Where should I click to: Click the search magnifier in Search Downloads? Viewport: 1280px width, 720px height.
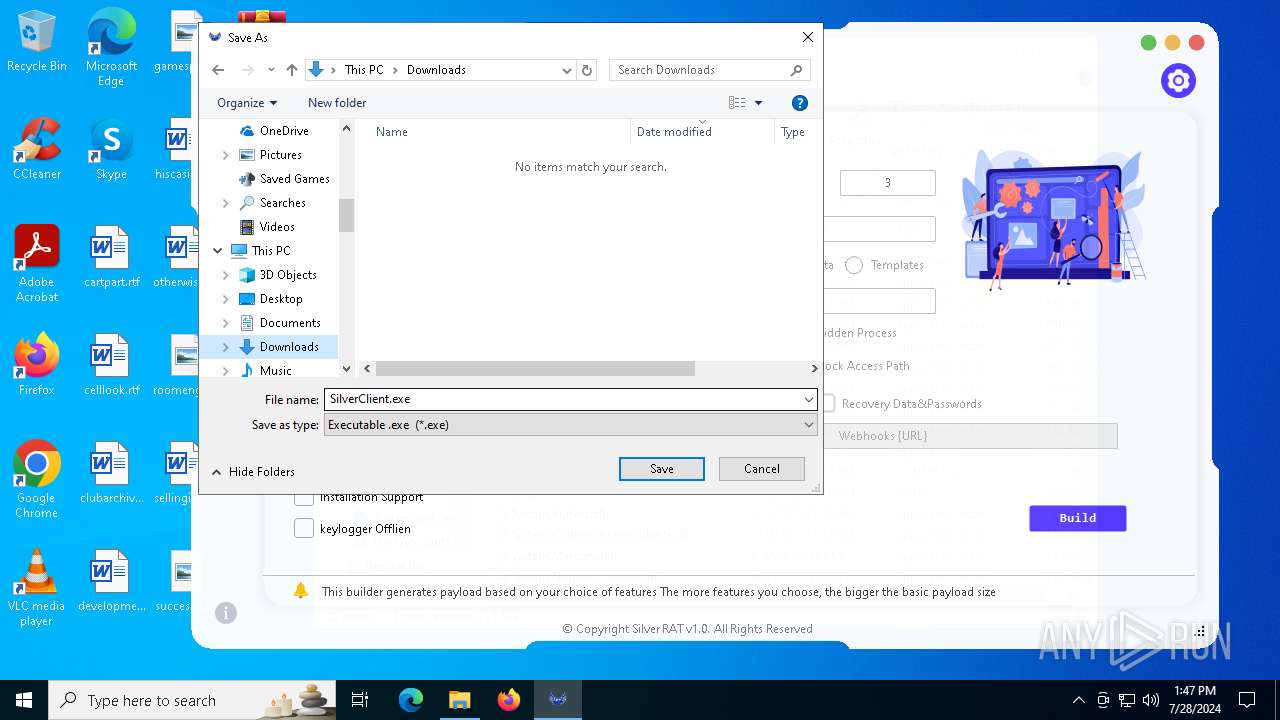click(x=796, y=70)
